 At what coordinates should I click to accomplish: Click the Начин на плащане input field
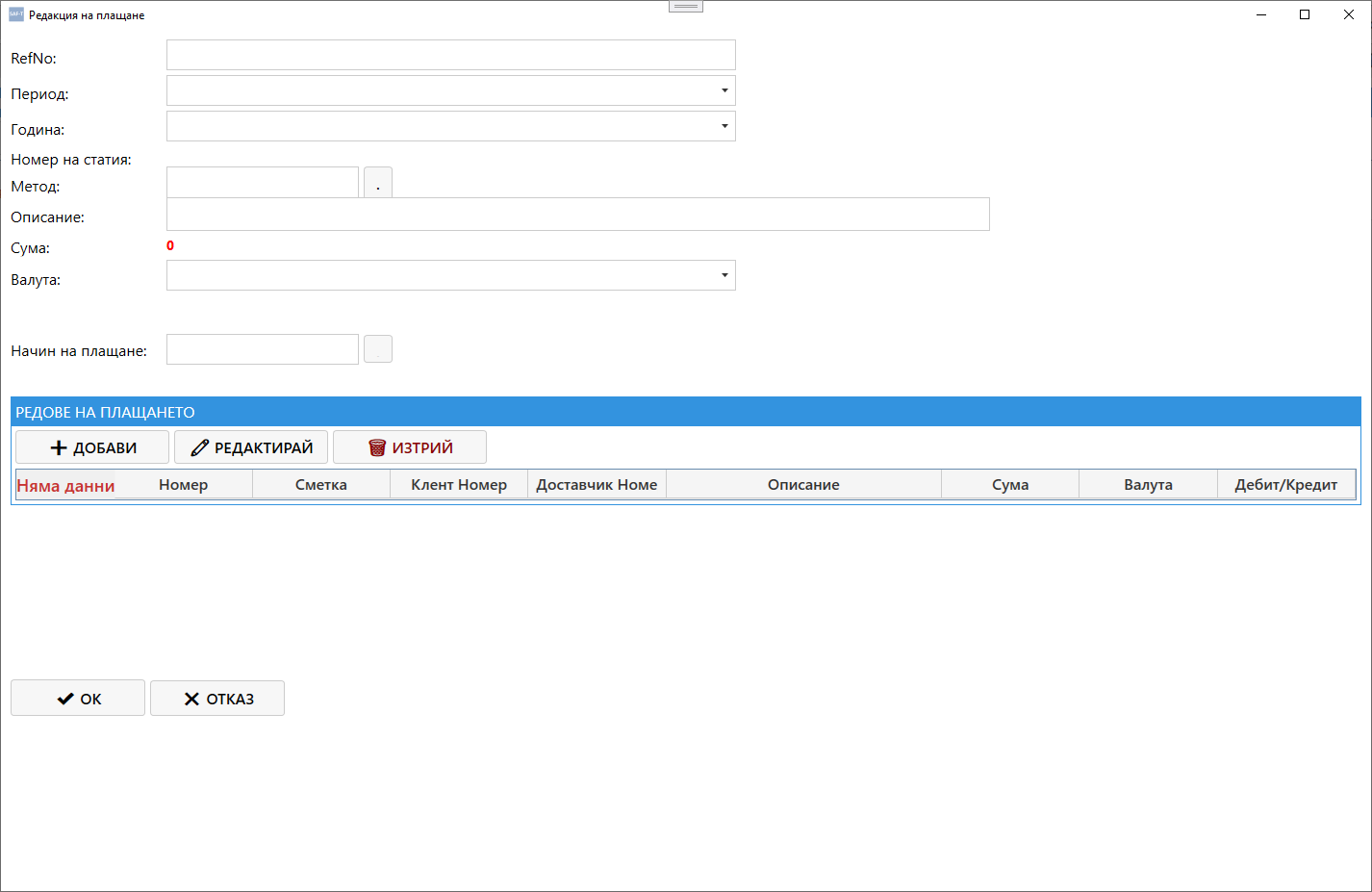click(x=263, y=349)
